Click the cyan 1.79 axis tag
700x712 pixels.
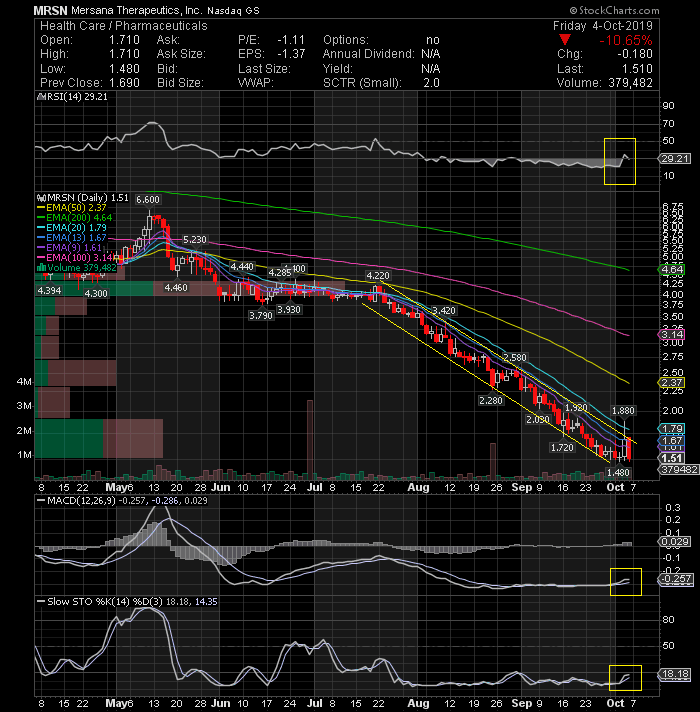tap(671, 429)
